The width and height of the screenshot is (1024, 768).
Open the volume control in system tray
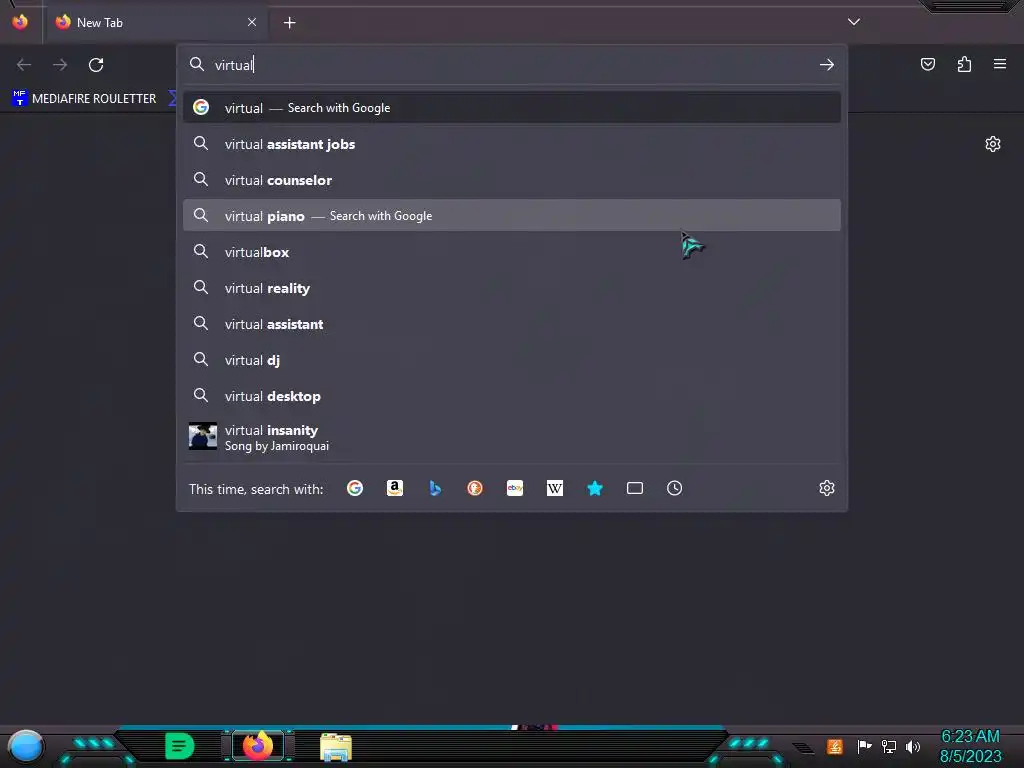pos(913,746)
